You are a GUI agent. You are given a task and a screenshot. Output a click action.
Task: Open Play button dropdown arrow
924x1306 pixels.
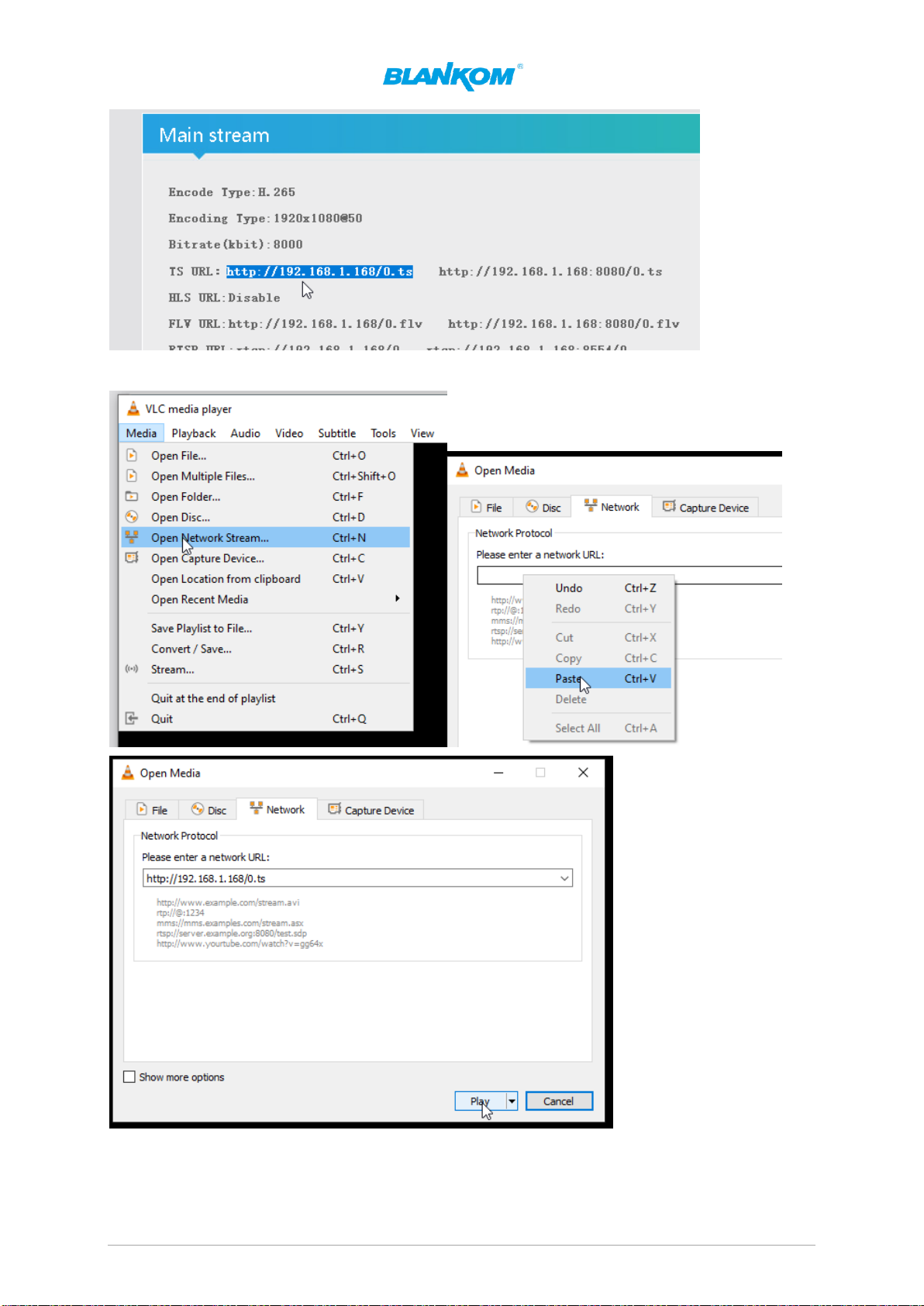(512, 1101)
